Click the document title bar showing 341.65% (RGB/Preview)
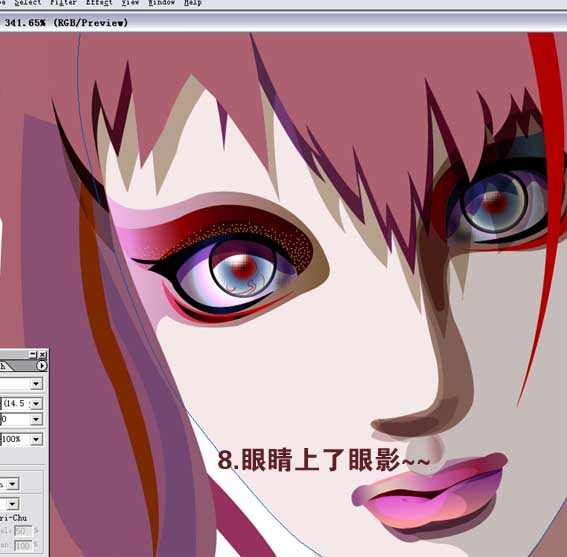 pos(284,22)
